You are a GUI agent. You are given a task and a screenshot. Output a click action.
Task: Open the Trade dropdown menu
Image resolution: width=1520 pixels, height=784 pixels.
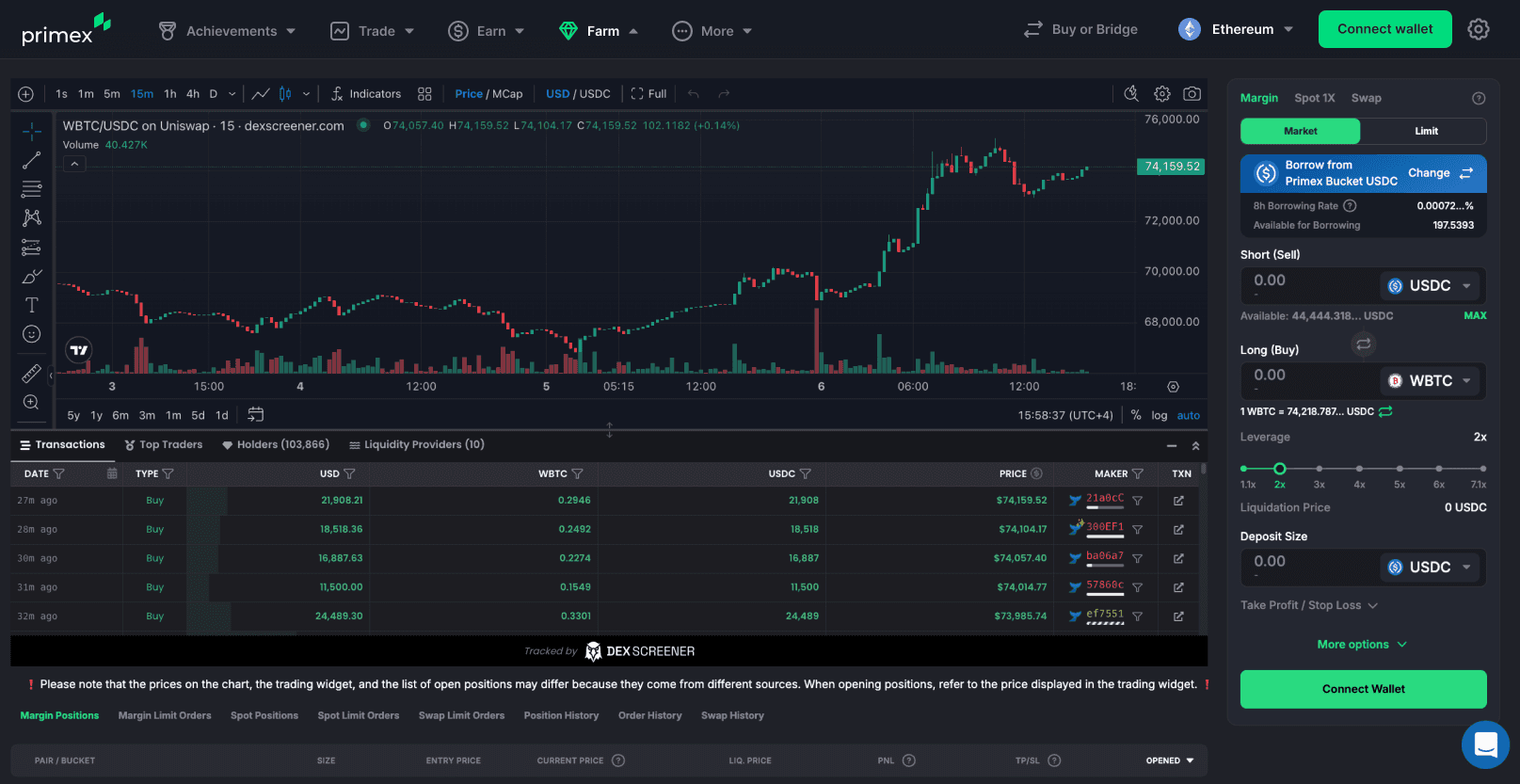pos(372,31)
